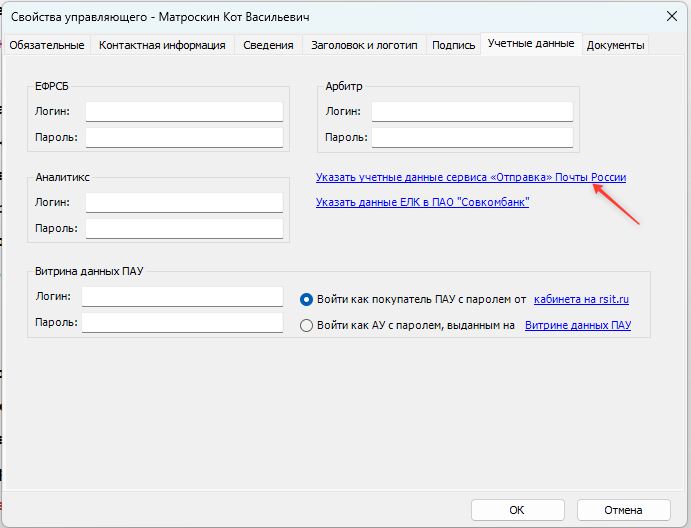This screenshot has height=528, width=691.
Task: Switch to the Обязательные tab
Action: tap(47, 45)
